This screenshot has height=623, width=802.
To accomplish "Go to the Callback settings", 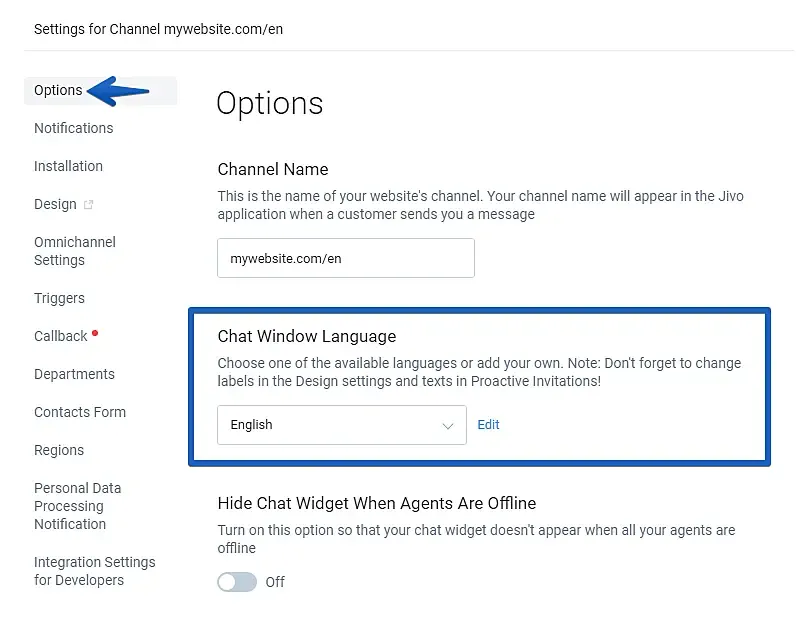I will [x=61, y=336].
